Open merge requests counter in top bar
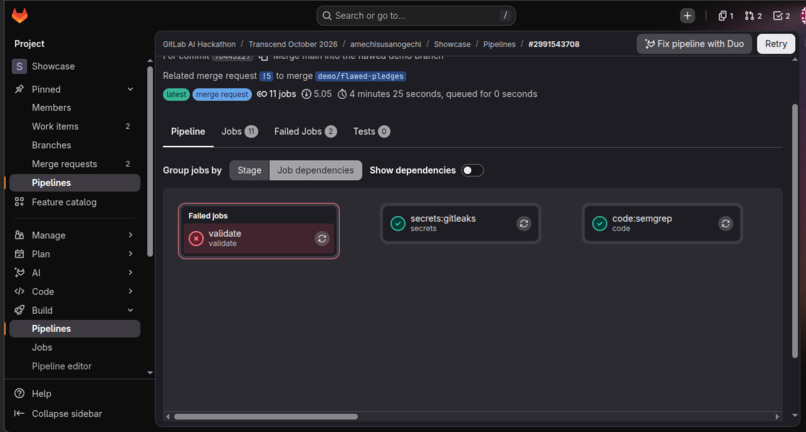Viewport: 806px width, 432px height. [x=753, y=16]
